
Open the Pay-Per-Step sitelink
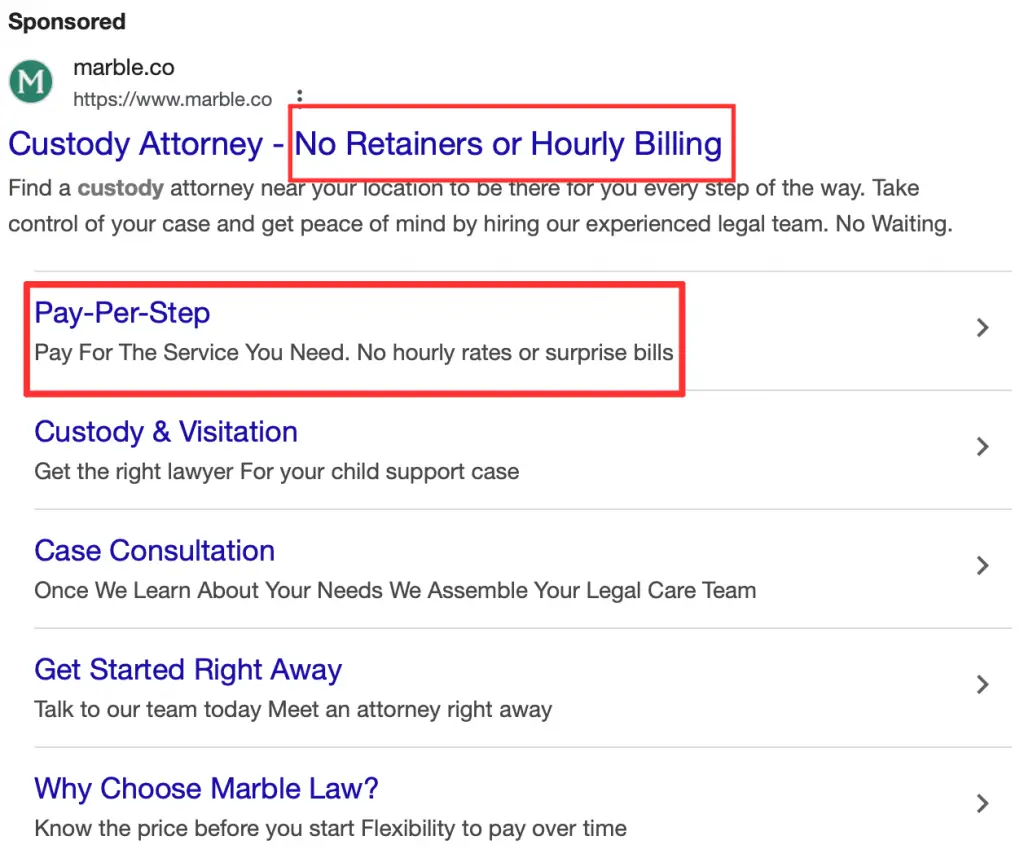point(121,313)
